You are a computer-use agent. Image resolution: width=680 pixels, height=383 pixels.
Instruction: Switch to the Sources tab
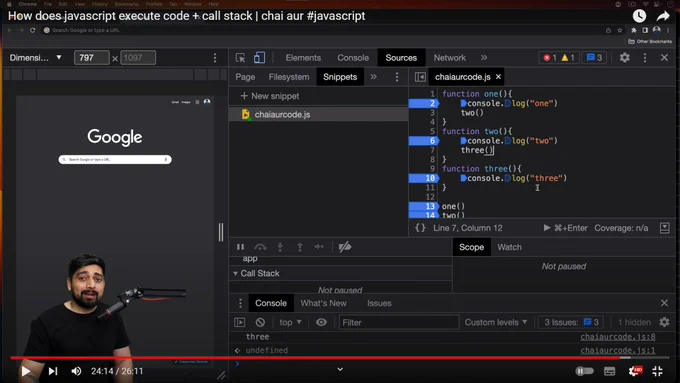click(401, 58)
